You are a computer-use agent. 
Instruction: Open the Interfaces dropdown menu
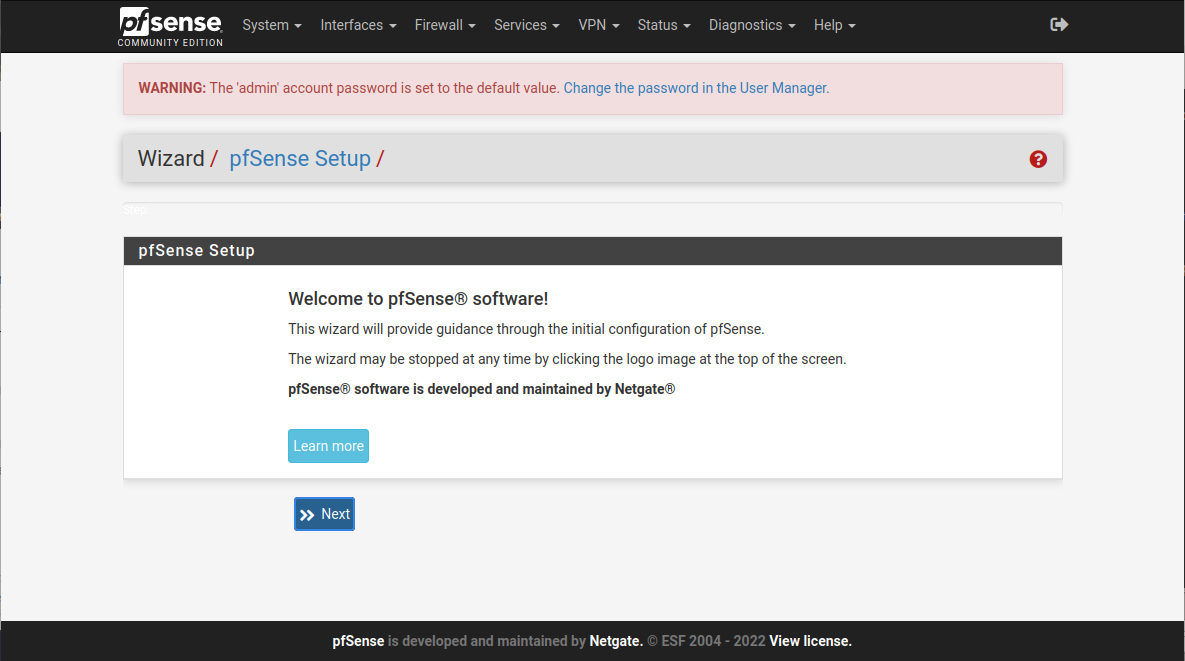click(x=358, y=25)
